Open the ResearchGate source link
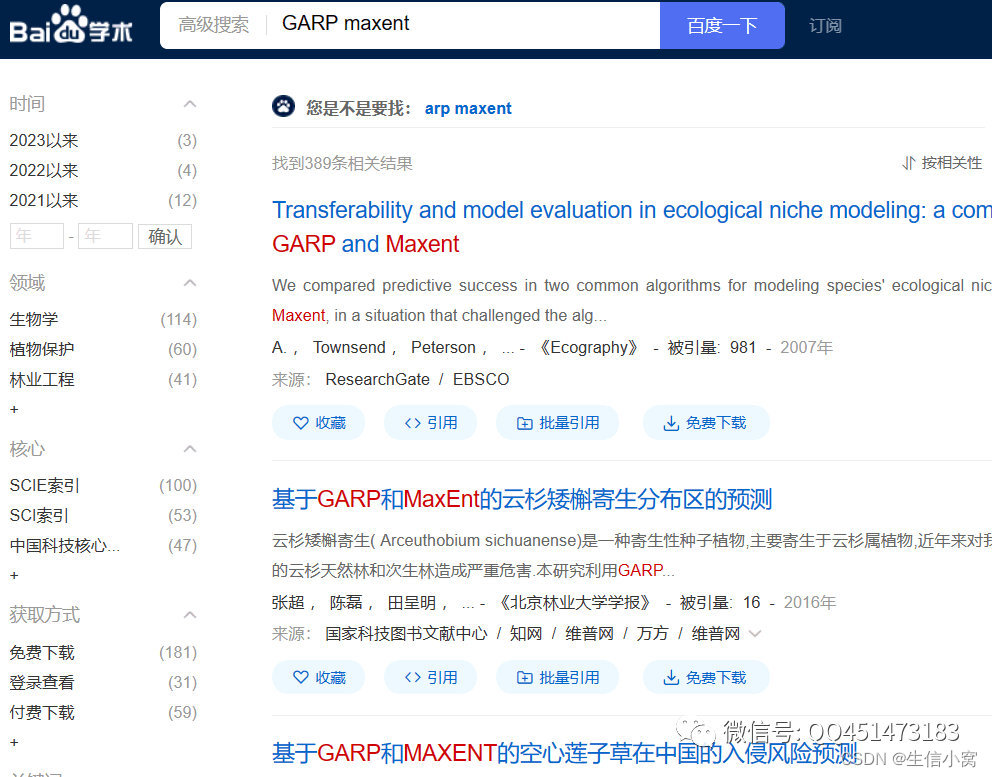This screenshot has width=992, height=777. [x=377, y=380]
